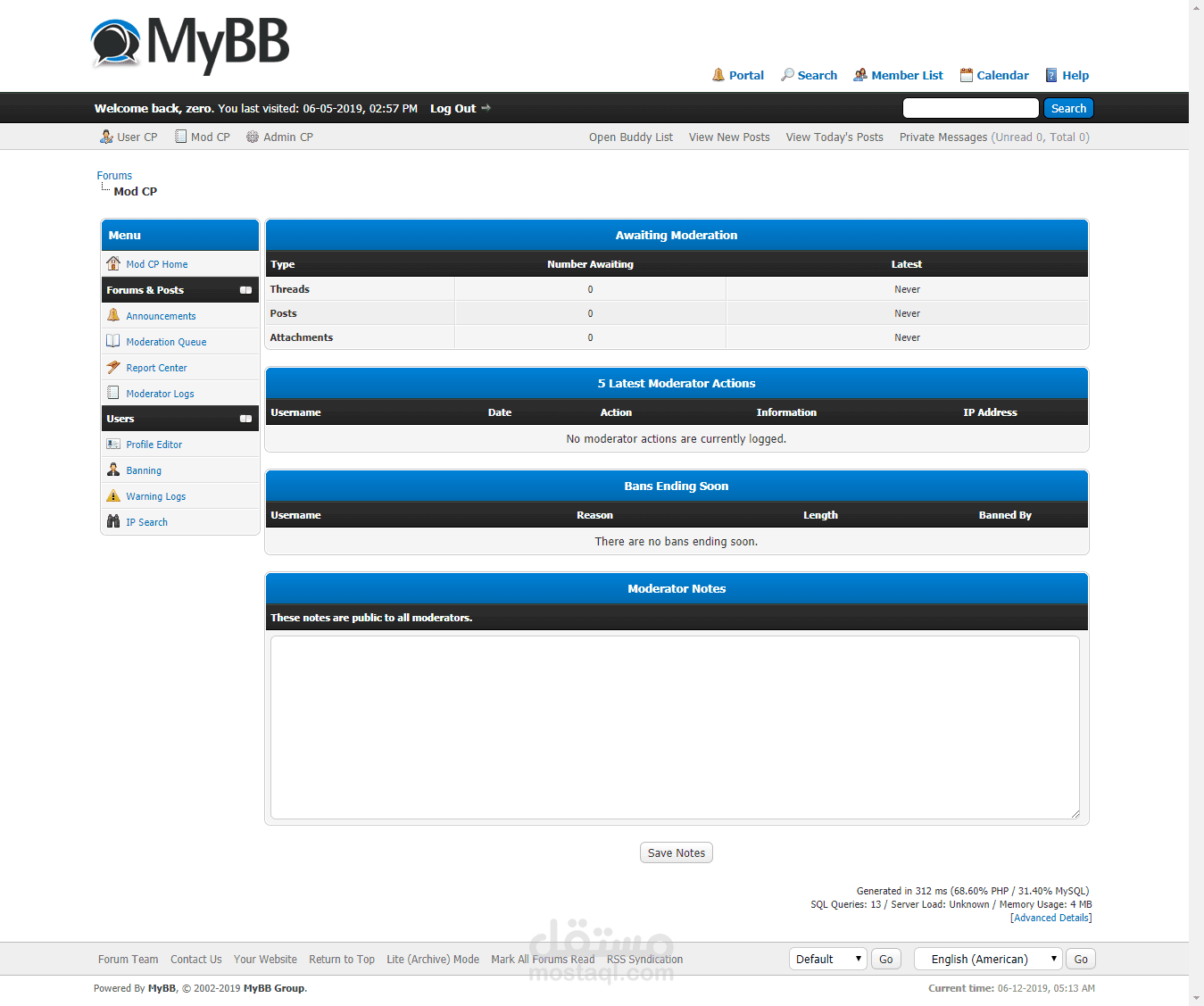Image resolution: width=1204 pixels, height=1006 pixels.
Task: Click the Moderator Logs notepad icon
Action: pos(113,393)
